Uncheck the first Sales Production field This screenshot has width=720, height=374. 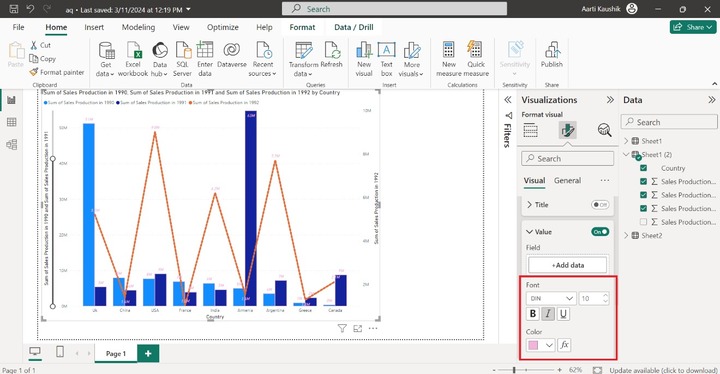click(643, 181)
